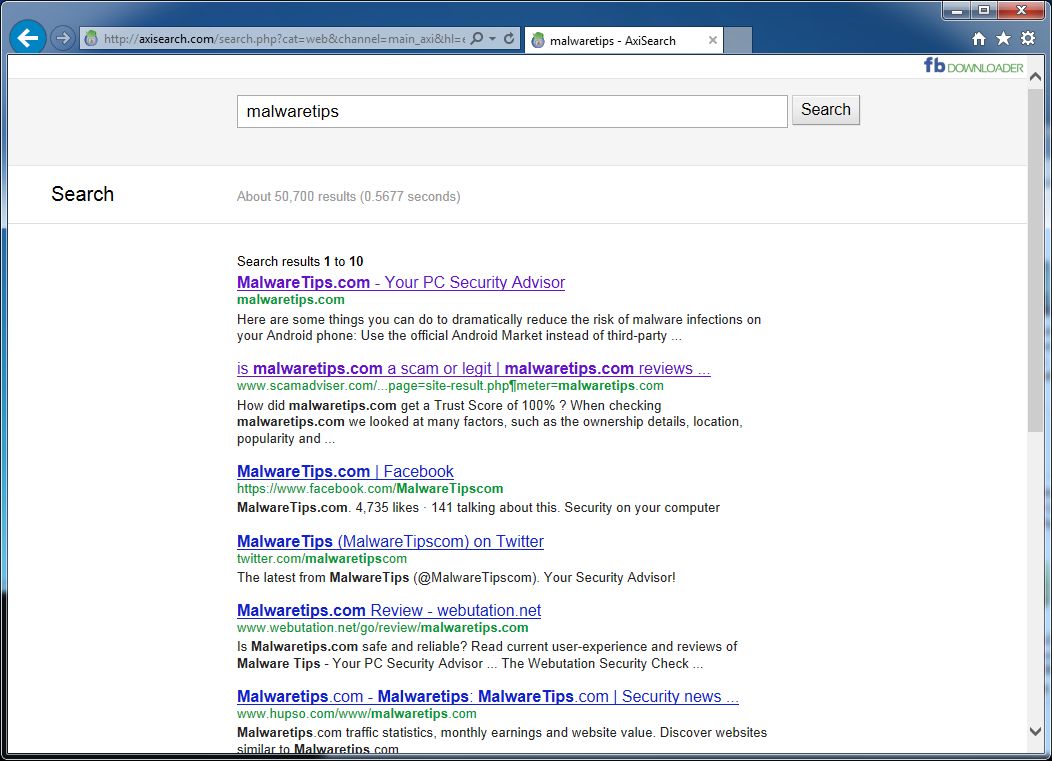
Task: Open Favorites with the star icon
Action: click(1003, 38)
